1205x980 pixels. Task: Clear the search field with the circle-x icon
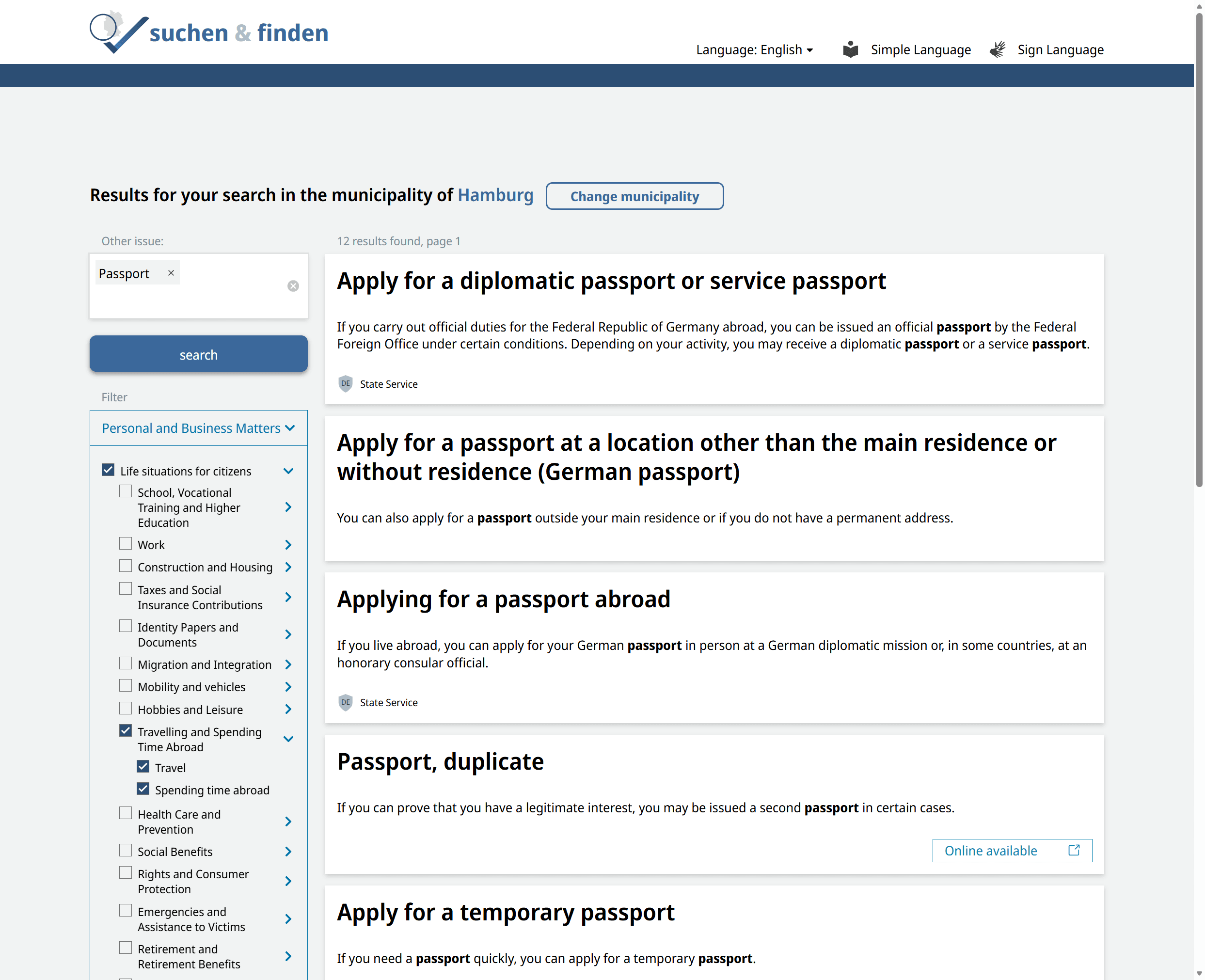tap(293, 286)
